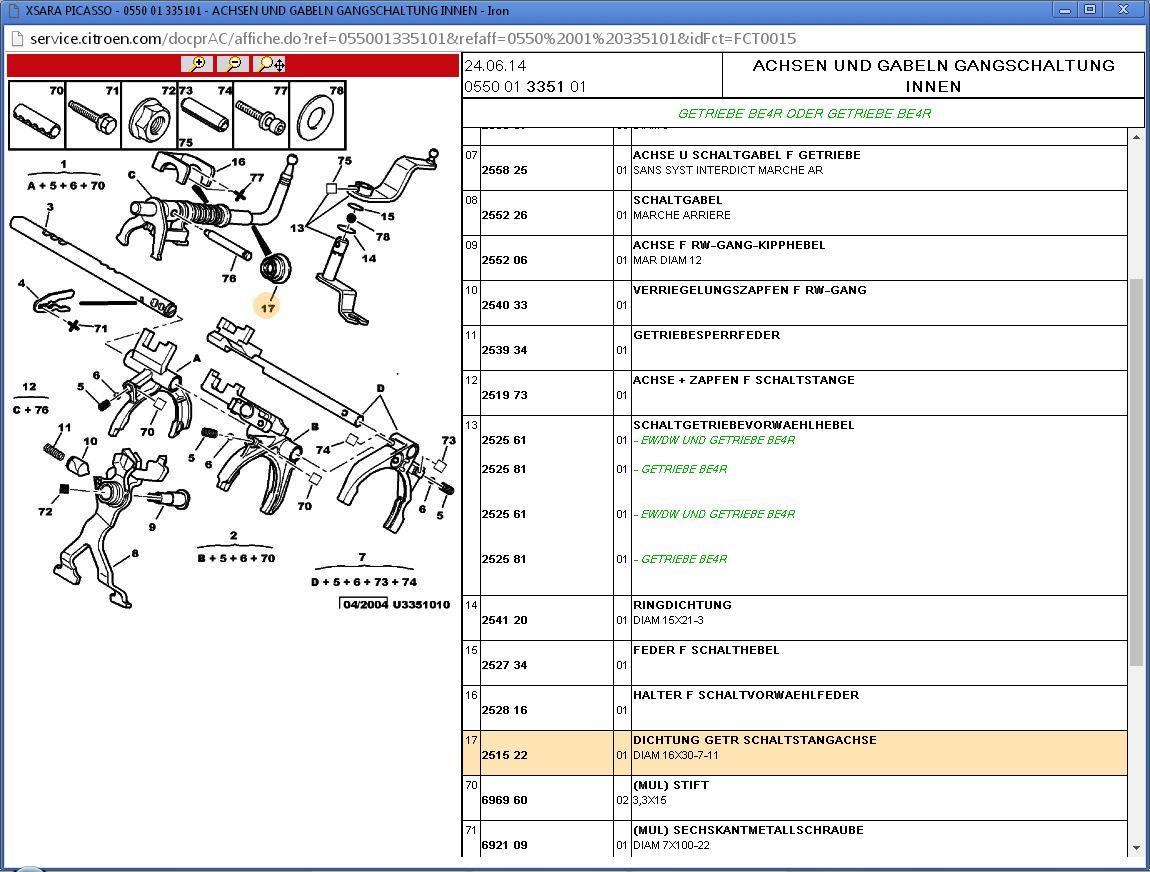Click the SCHALTGETRIEBEVORWAEHLHEBEL heading
This screenshot has height=872, width=1150.
click(x=744, y=425)
